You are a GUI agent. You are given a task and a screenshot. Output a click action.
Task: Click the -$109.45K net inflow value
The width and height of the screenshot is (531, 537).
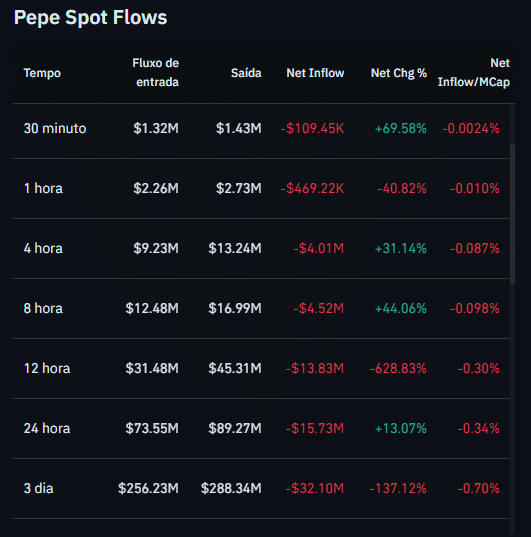click(312, 128)
